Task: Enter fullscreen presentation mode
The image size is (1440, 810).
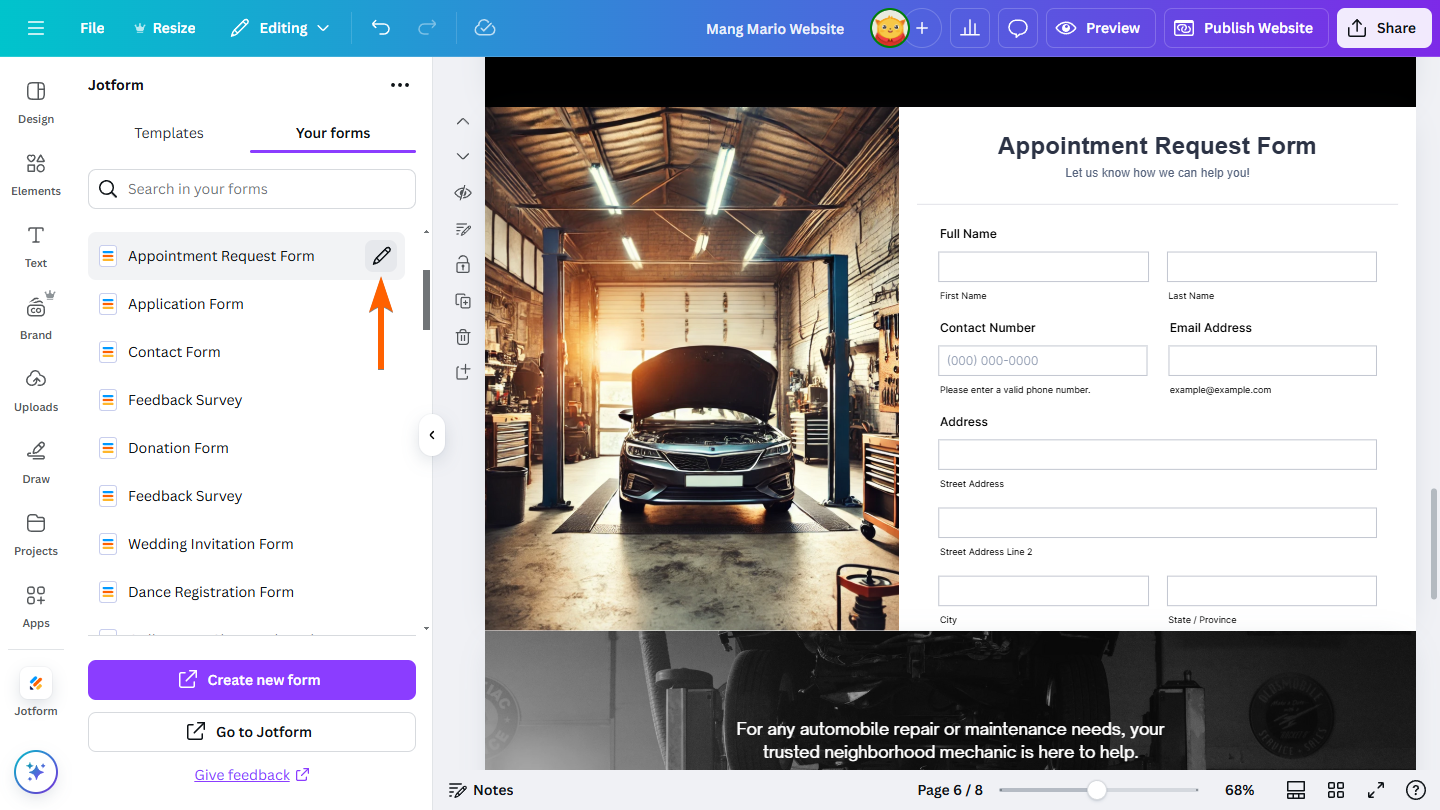Action: click(x=1376, y=790)
